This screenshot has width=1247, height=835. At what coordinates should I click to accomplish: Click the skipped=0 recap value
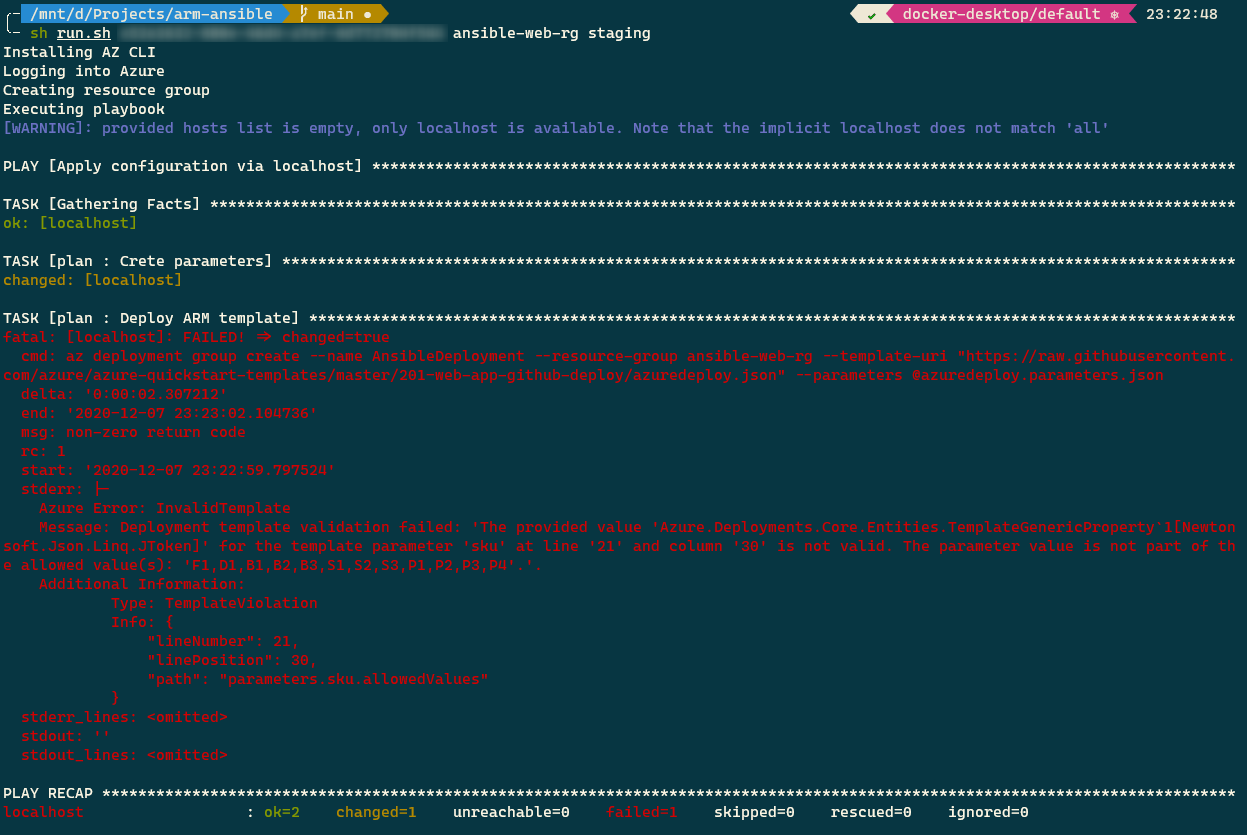coord(754,812)
